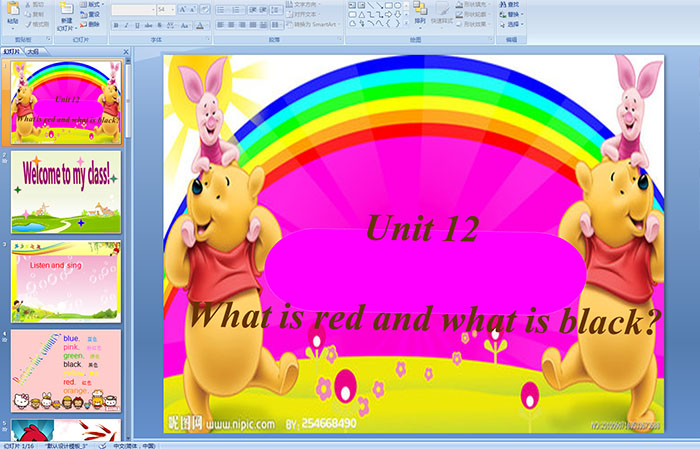Click the Paste (粘贴) button

pyautogui.click(x=13, y=14)
